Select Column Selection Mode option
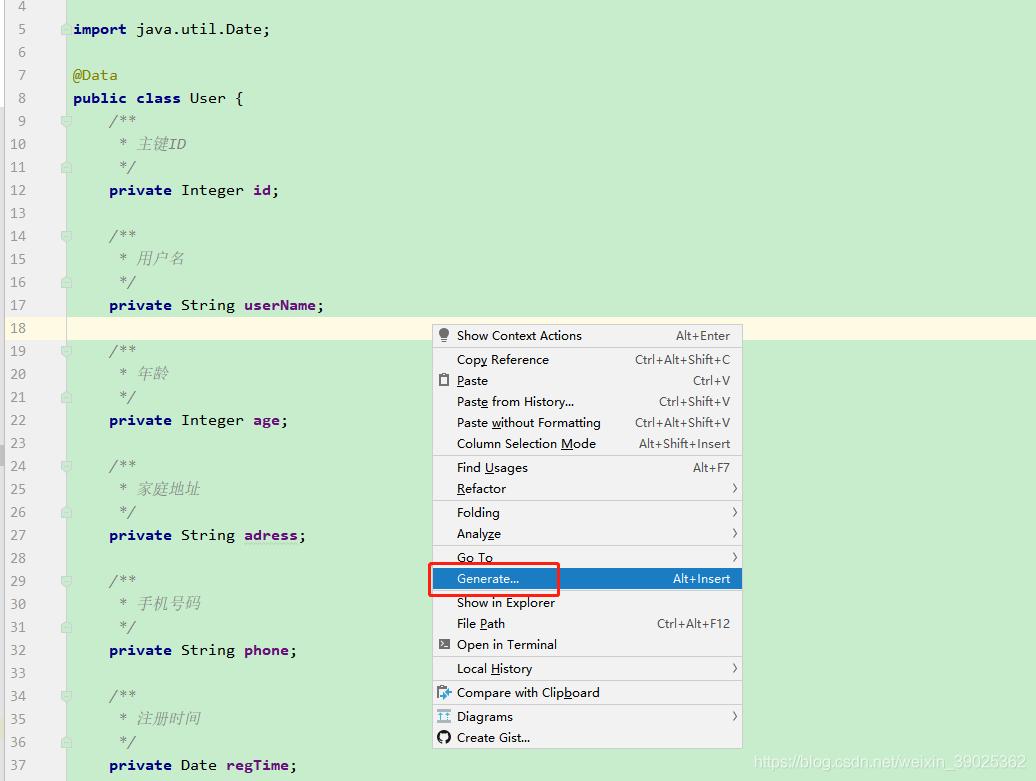The image size is (1036, 781). (x=526, y=443)
